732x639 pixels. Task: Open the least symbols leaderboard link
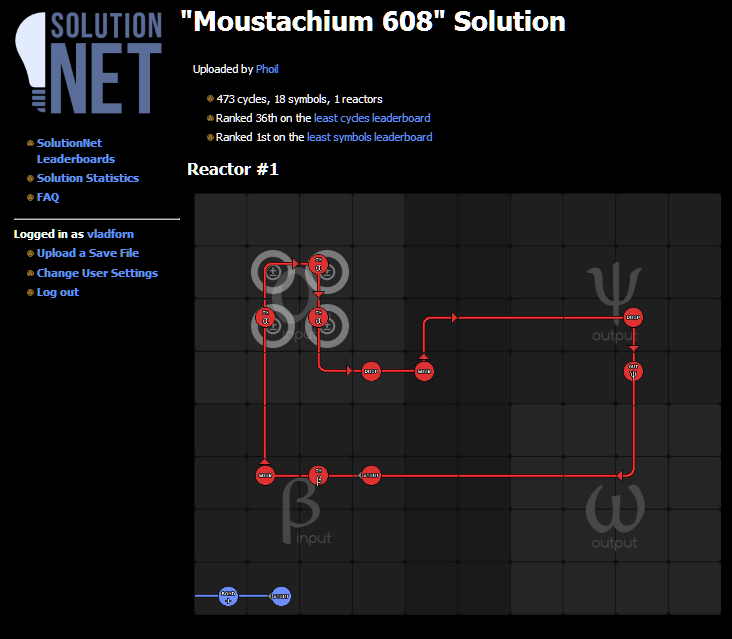[x=369, y=137]
